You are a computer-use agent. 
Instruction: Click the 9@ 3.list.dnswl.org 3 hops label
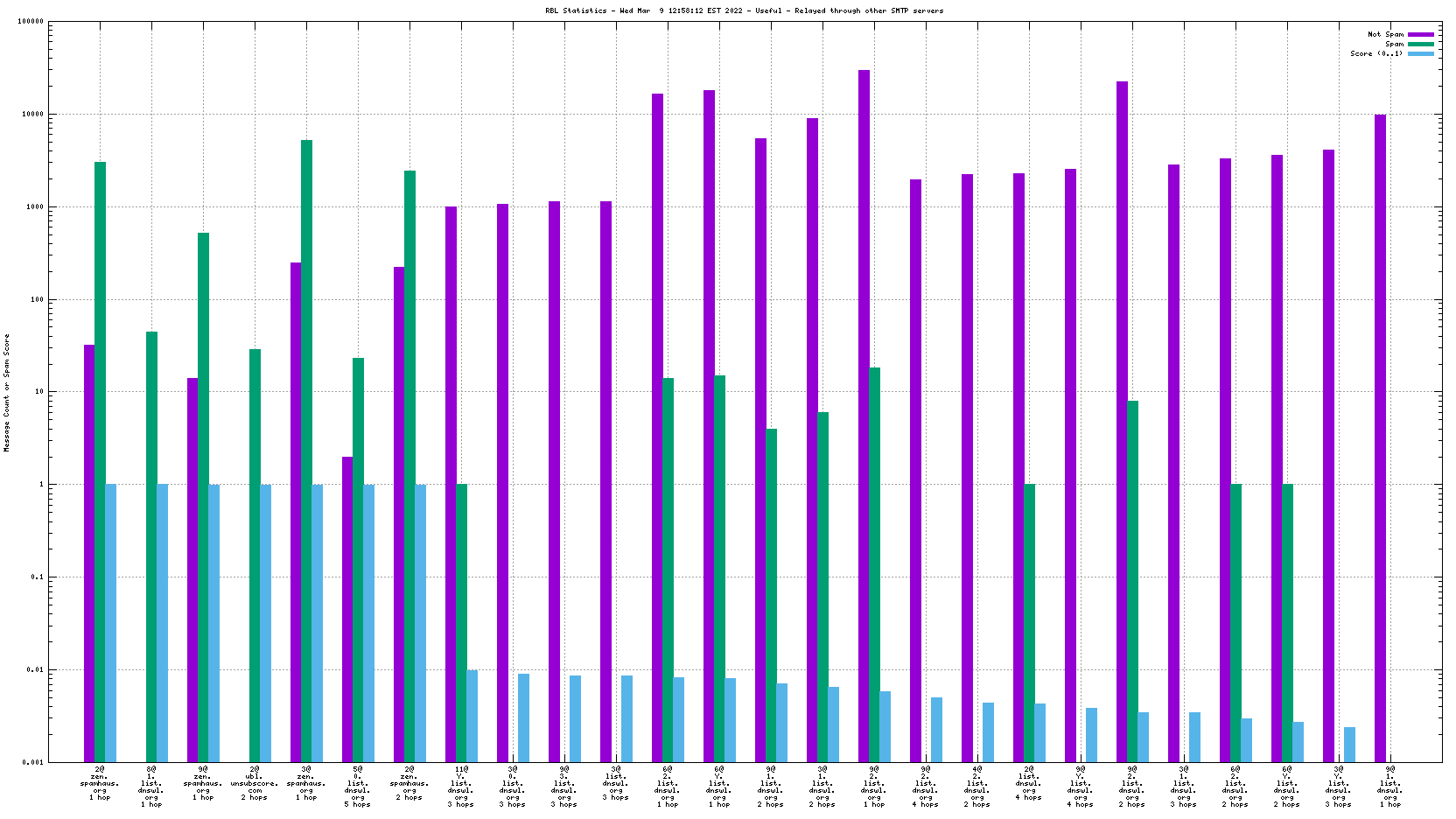564,787
